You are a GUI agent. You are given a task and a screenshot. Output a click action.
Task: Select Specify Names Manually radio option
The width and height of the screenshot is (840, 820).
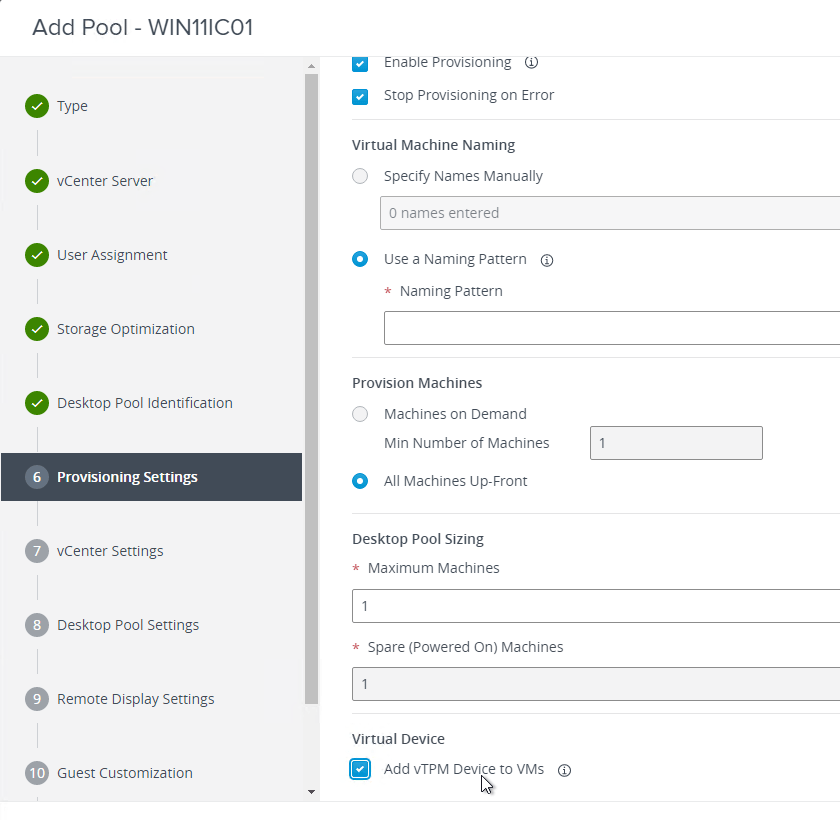360,176
